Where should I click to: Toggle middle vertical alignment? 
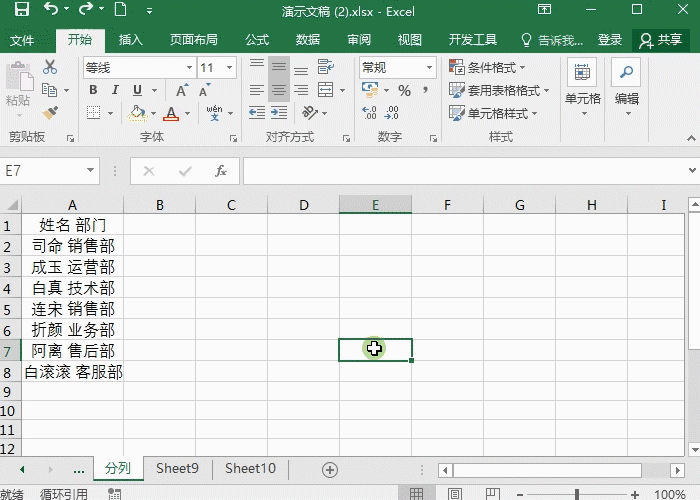pos(279,67)
